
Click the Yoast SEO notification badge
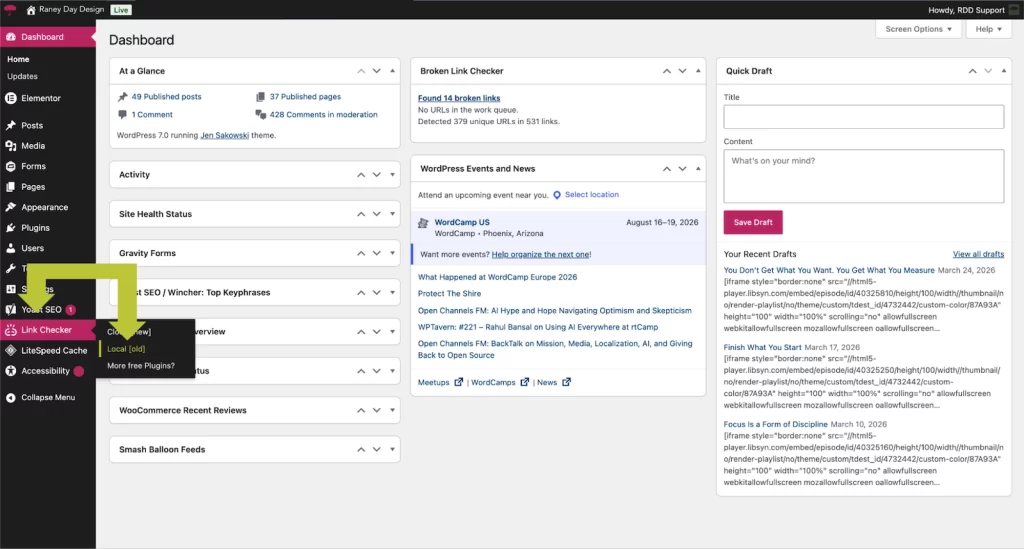(71, 310)
